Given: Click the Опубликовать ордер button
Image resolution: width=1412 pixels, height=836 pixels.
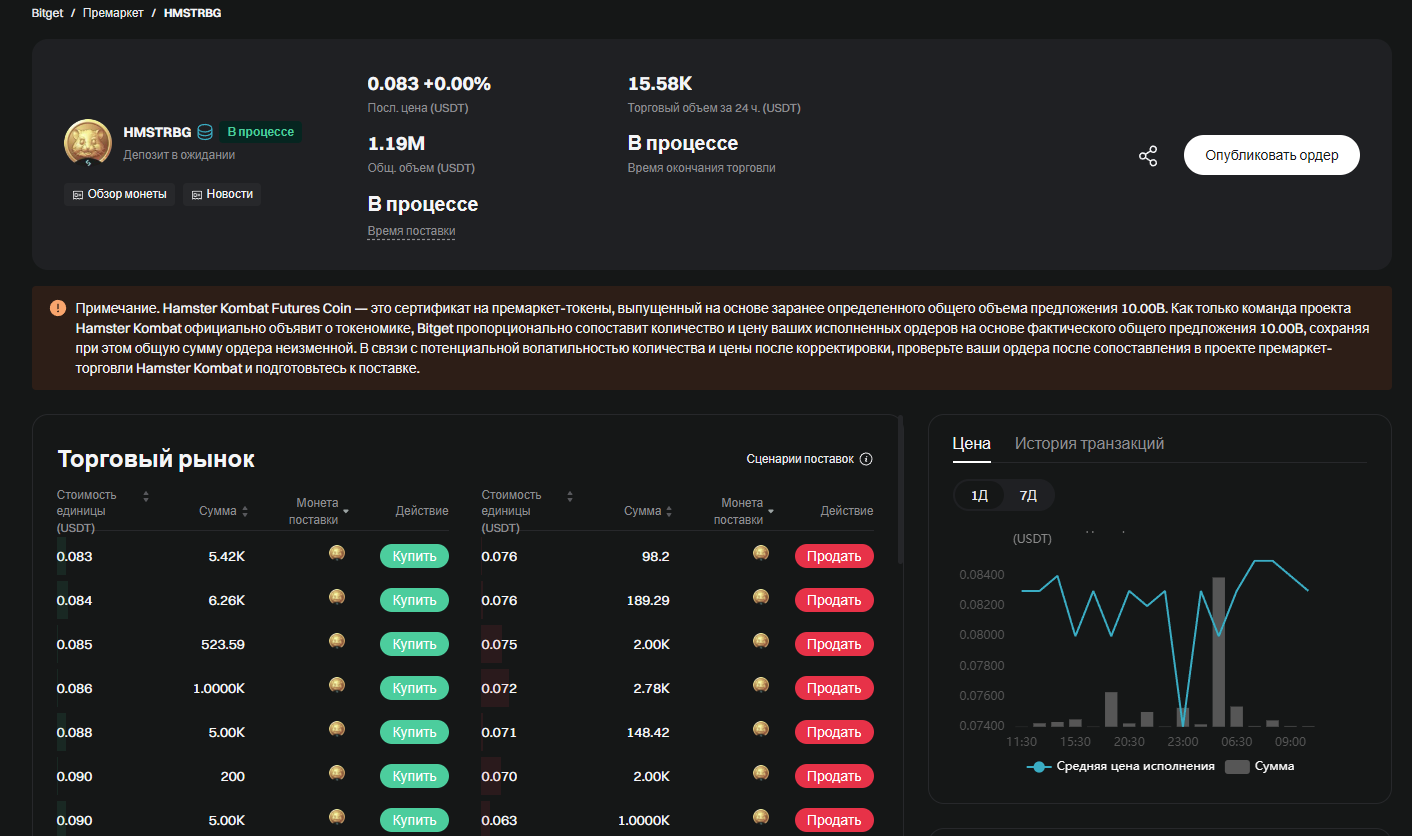Looking at the screenshot, I should [1272, 156].
